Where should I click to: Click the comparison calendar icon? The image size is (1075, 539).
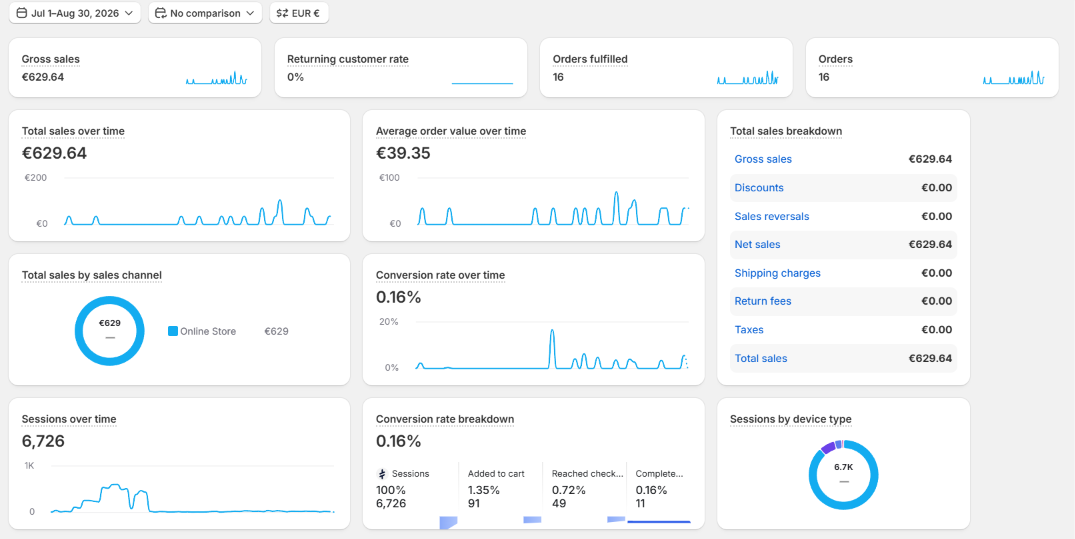click(161, 13)
